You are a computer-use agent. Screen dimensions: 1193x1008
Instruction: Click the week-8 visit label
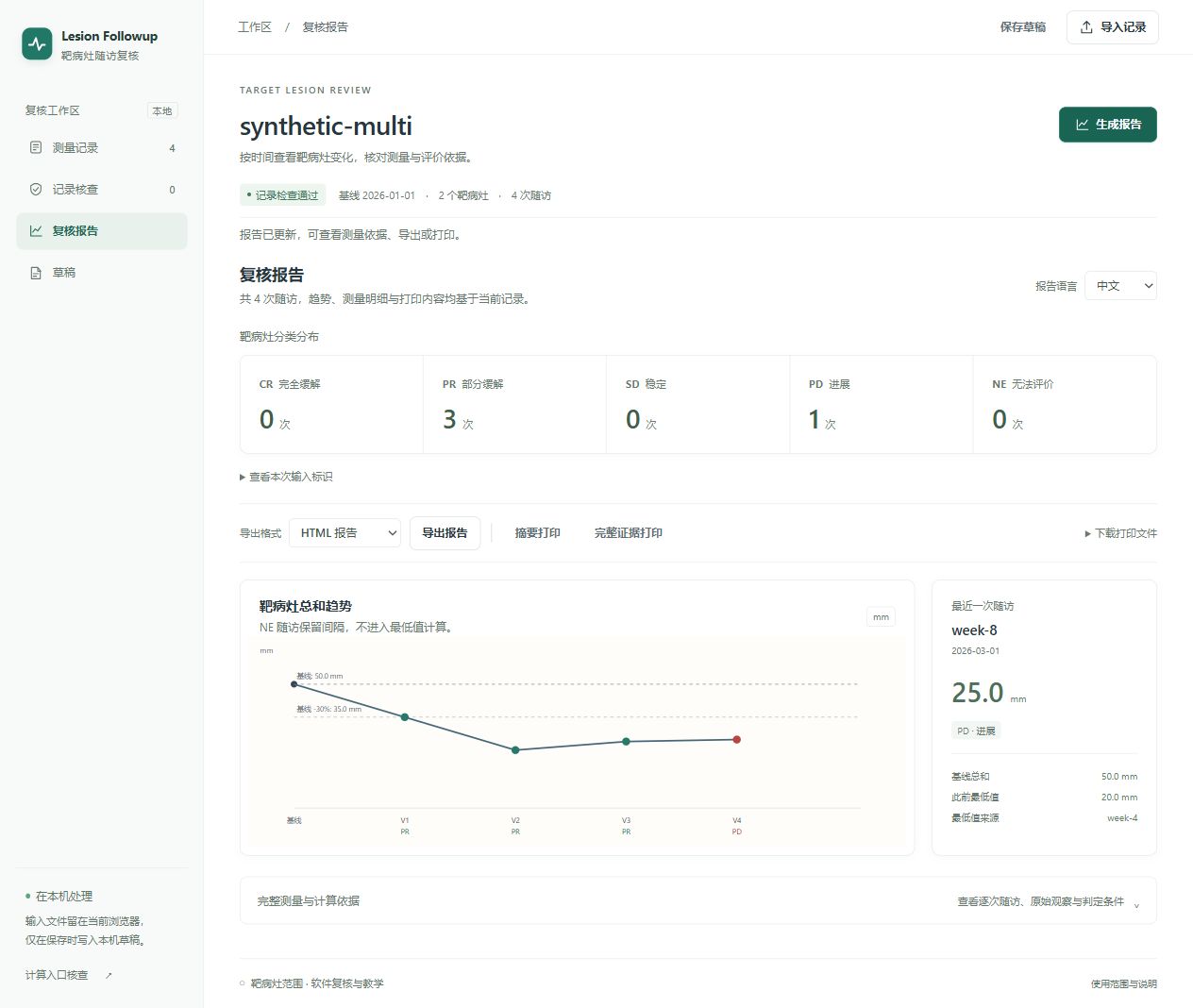tap(974, 630)
